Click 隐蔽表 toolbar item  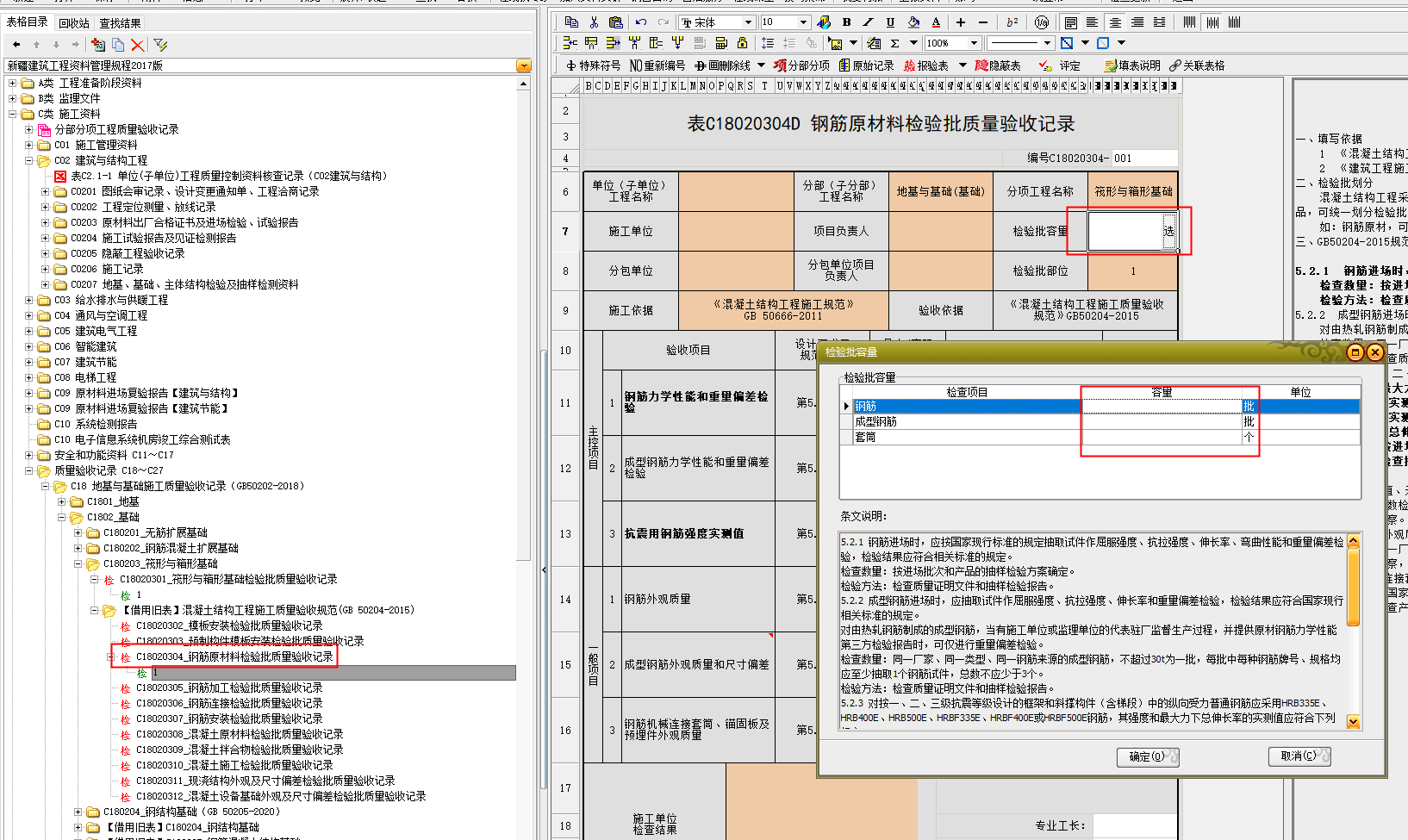(998, 65)
